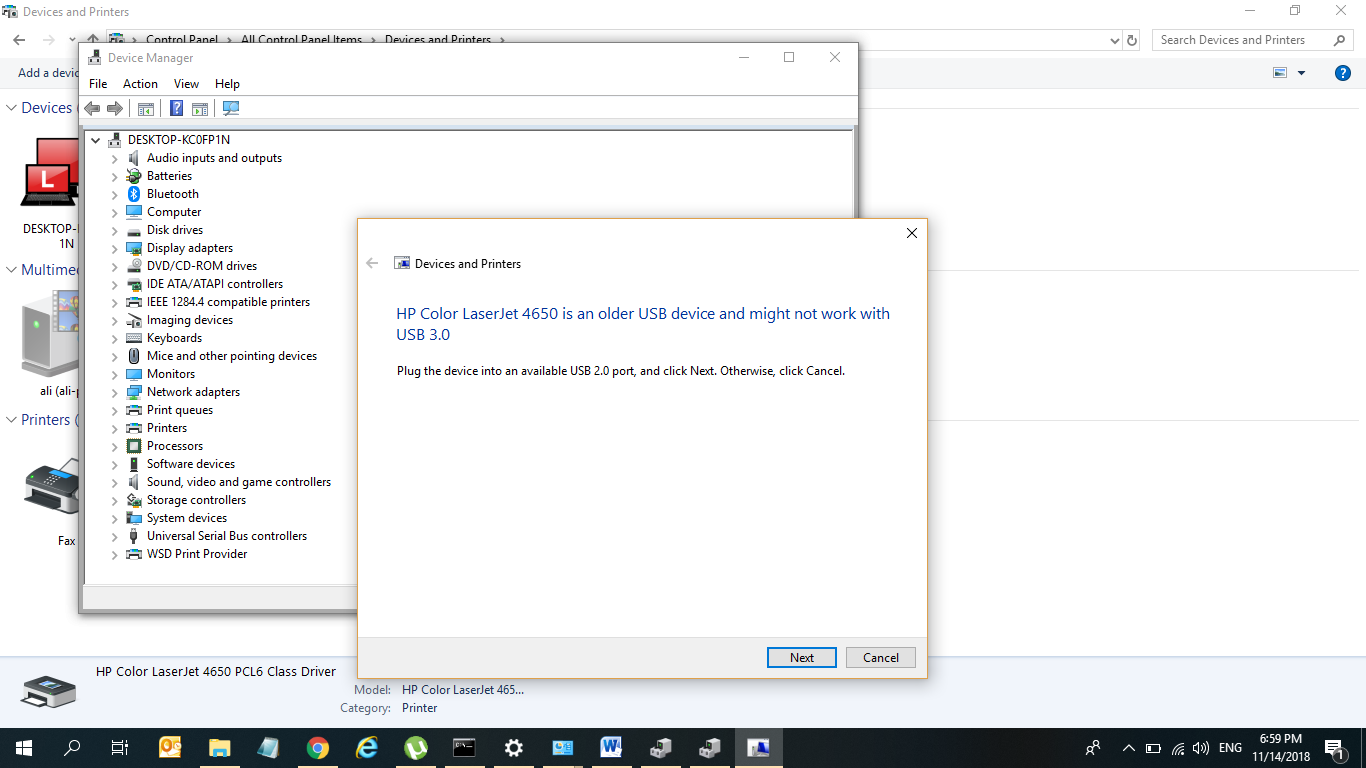Open Microsoft Word from the taskbar
1366x768 pixels.
click(611, 747)
